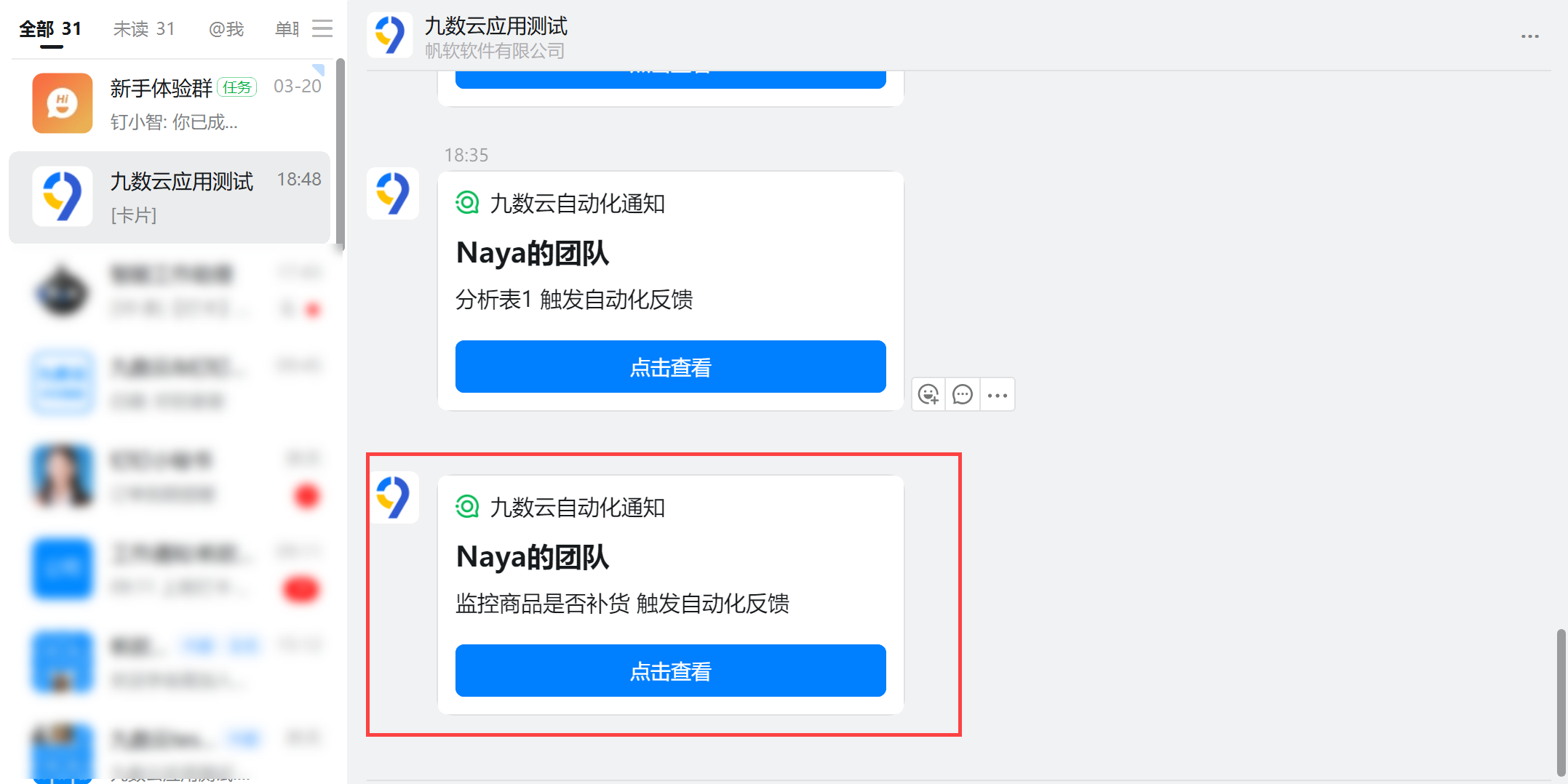Click the sender avatar in highlighted message
The height and width of the screenshot is (784, 1568).
tap(393, 497)
